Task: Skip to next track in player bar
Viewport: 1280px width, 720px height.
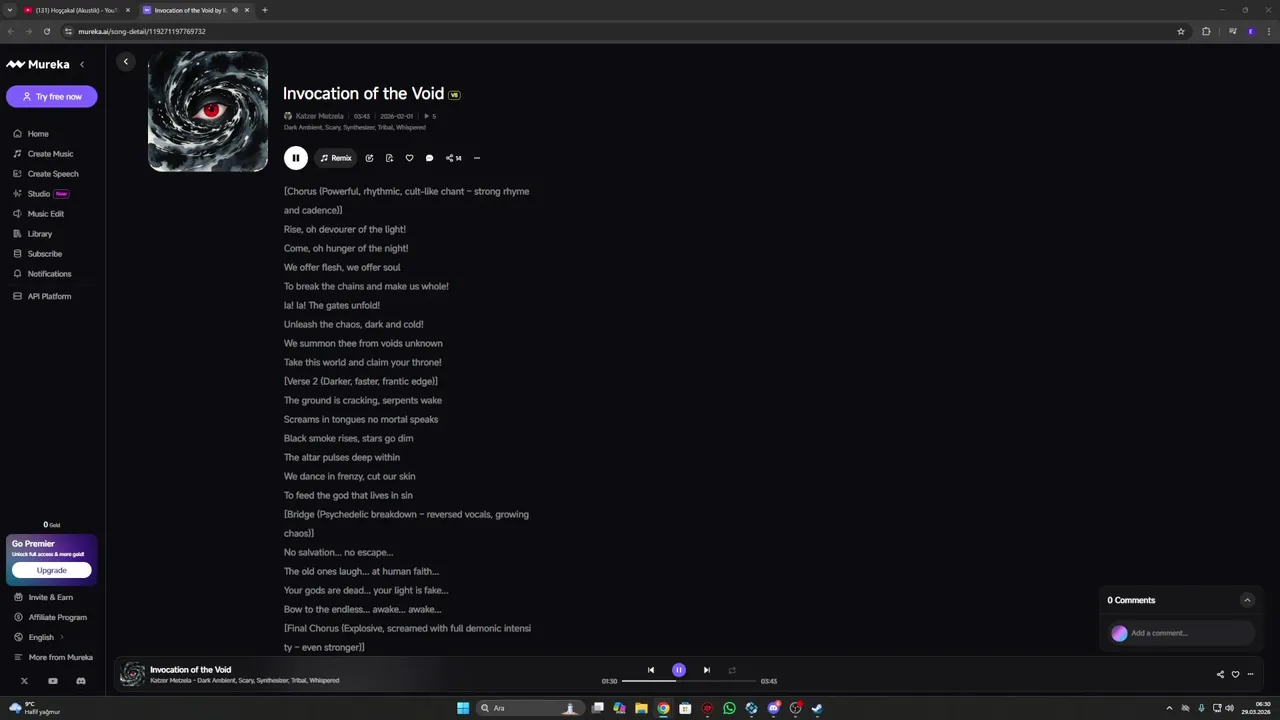Action: pos(706,670)
